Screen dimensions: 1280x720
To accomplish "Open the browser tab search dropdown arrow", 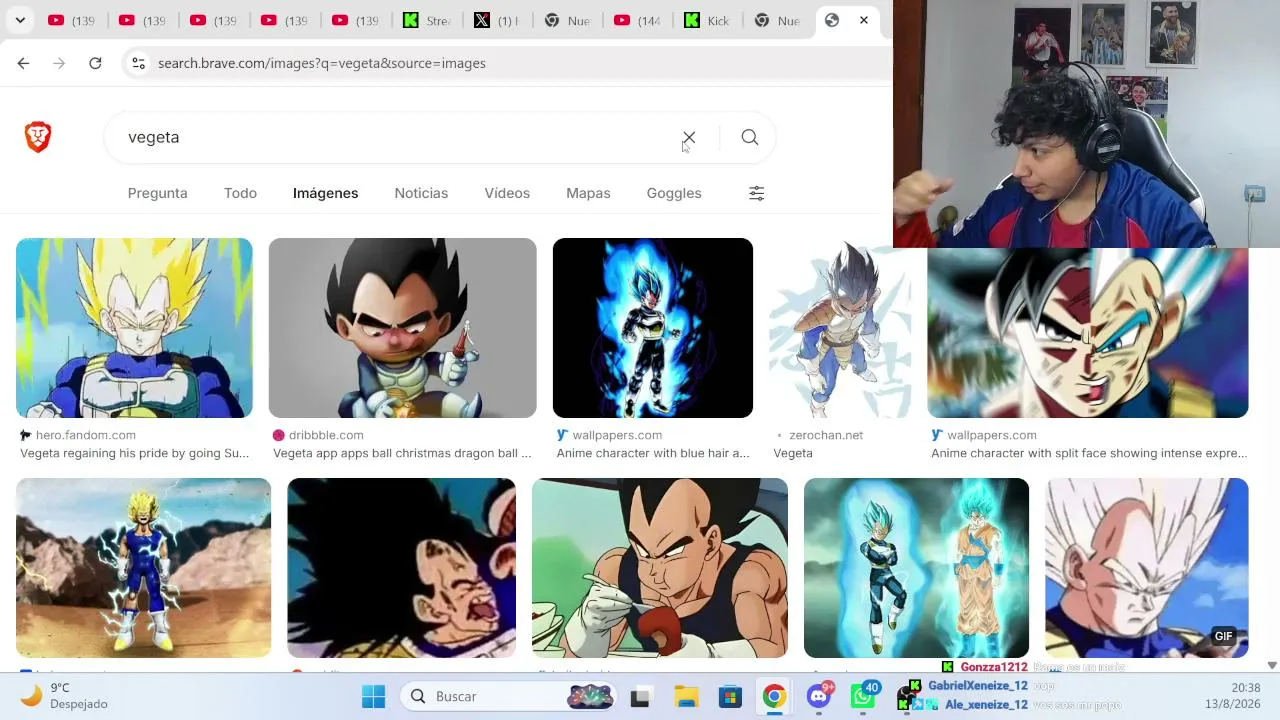I will (x=20, y=20).
